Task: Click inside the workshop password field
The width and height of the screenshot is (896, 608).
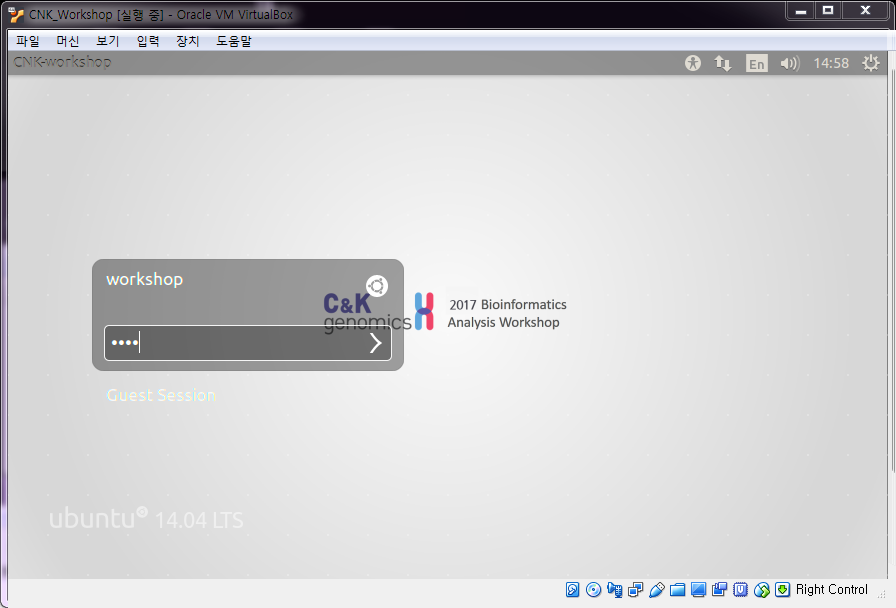Action: pos(230,343)
